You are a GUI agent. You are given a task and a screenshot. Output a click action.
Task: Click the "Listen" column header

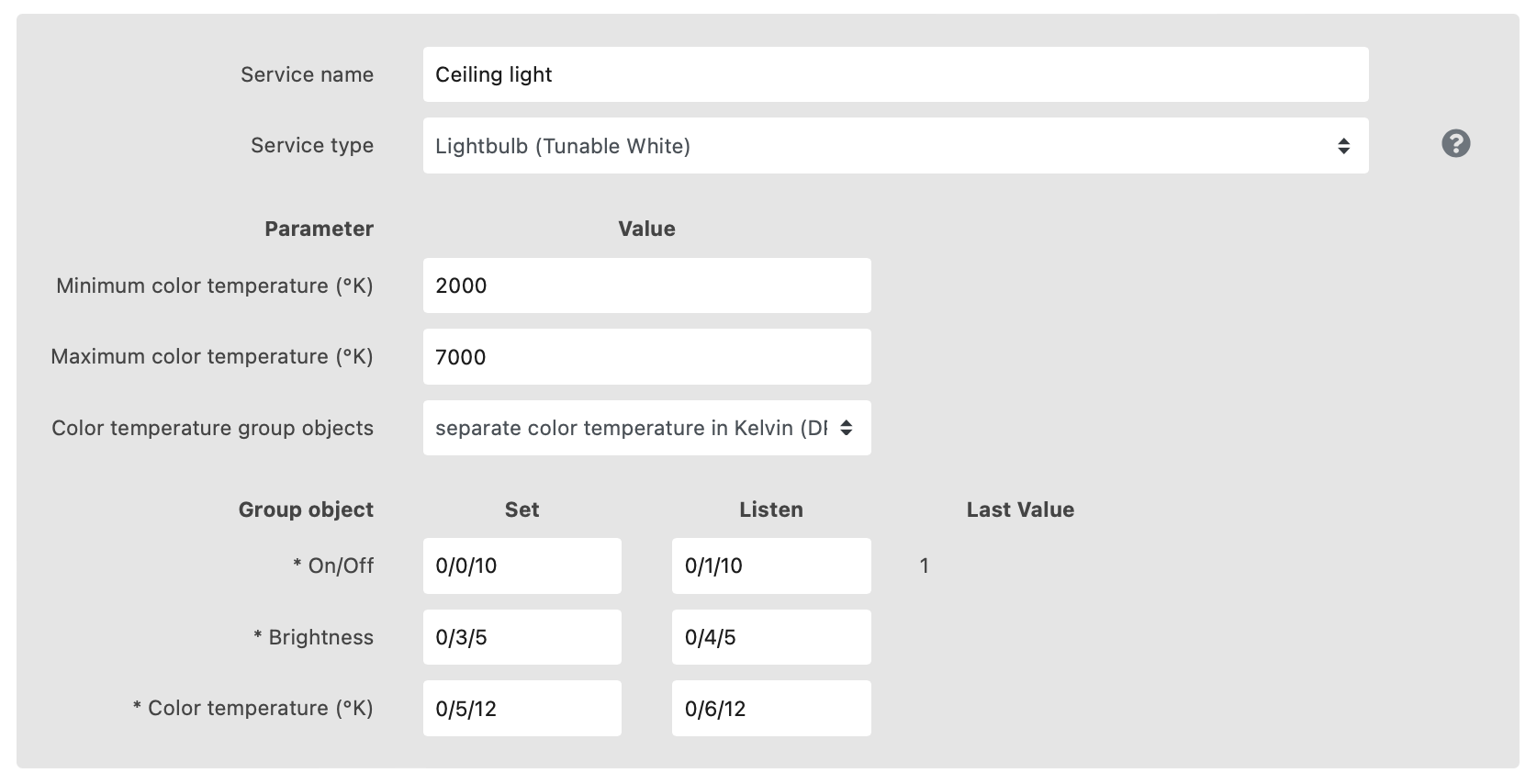click(771, 510)
